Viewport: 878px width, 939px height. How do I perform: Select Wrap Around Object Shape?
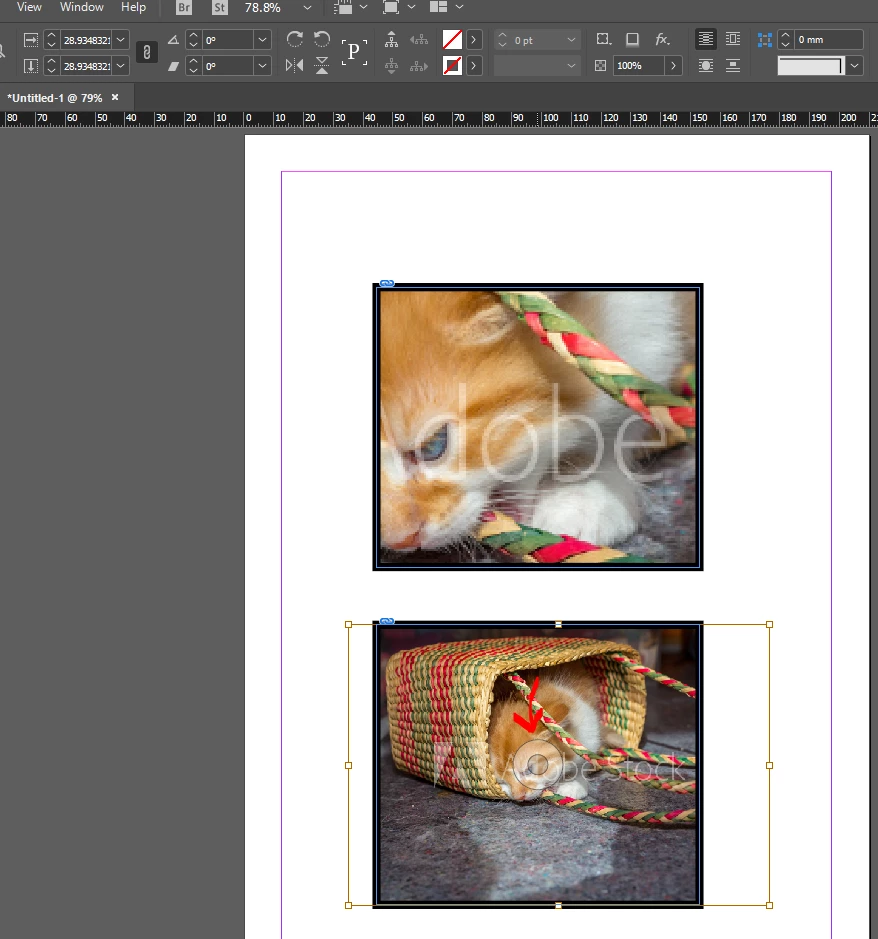706,65
